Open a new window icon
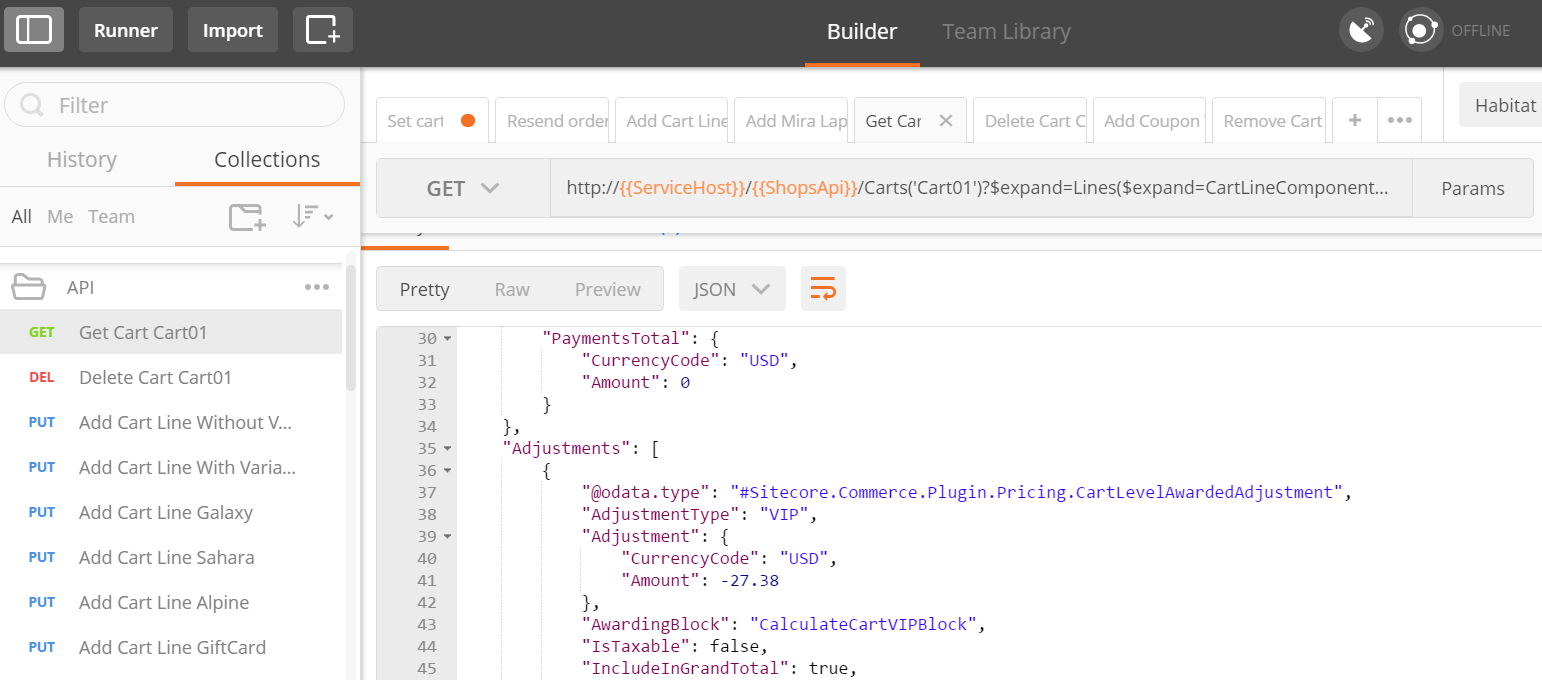The width and height of the screenshot is (1542, 680). point(323,30)
